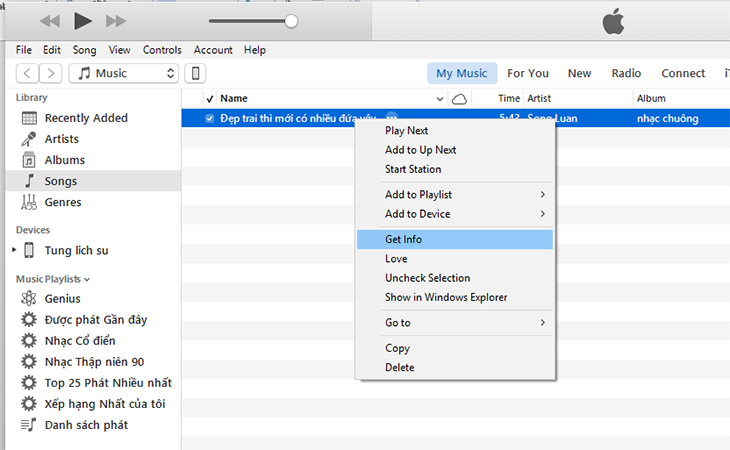Uncheck the song checkbox in the selected row
730x450 pixels.
coord(210,119)
